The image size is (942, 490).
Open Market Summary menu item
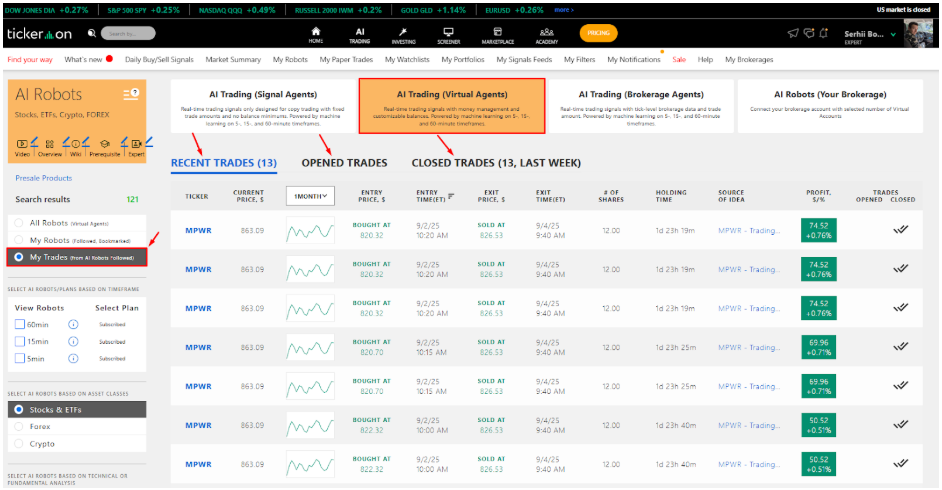tap(233, 59)
